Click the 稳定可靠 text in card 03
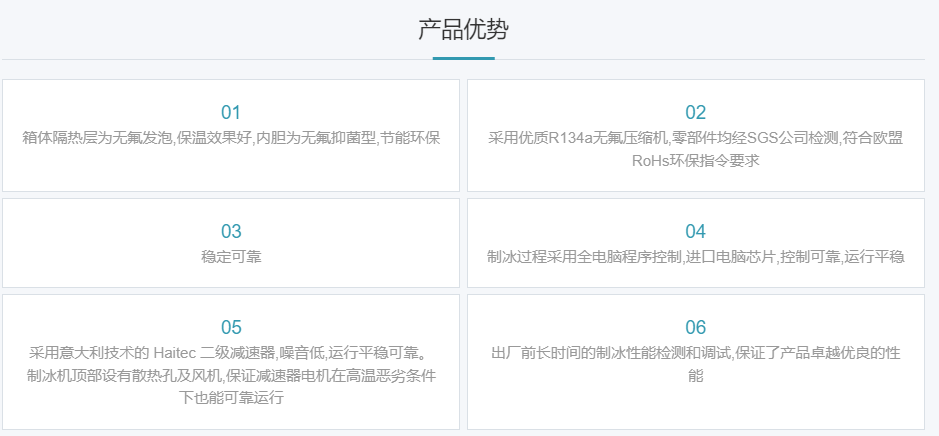Image resolution: width=939 pixels, height=436 pixels. click(x=231, y=256)
